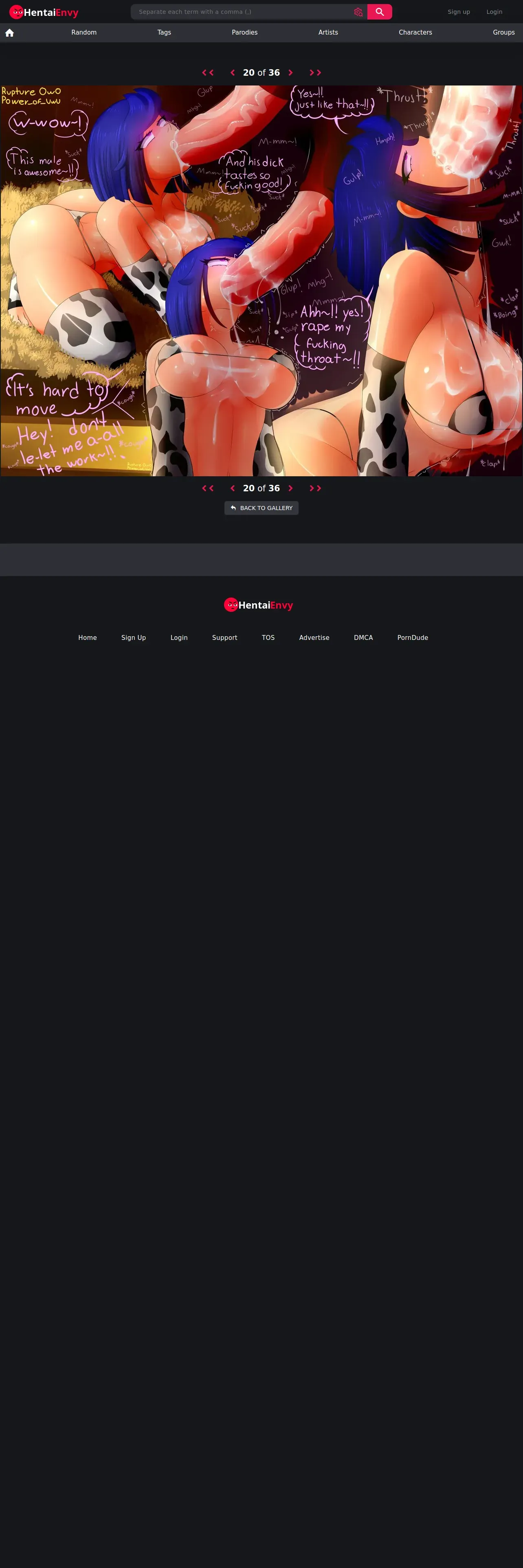Image resolution: width=523 pixels, height=1568 pixels.
Task: Jump to first page using bottom double-left arrows
Action: click(208, 488)
